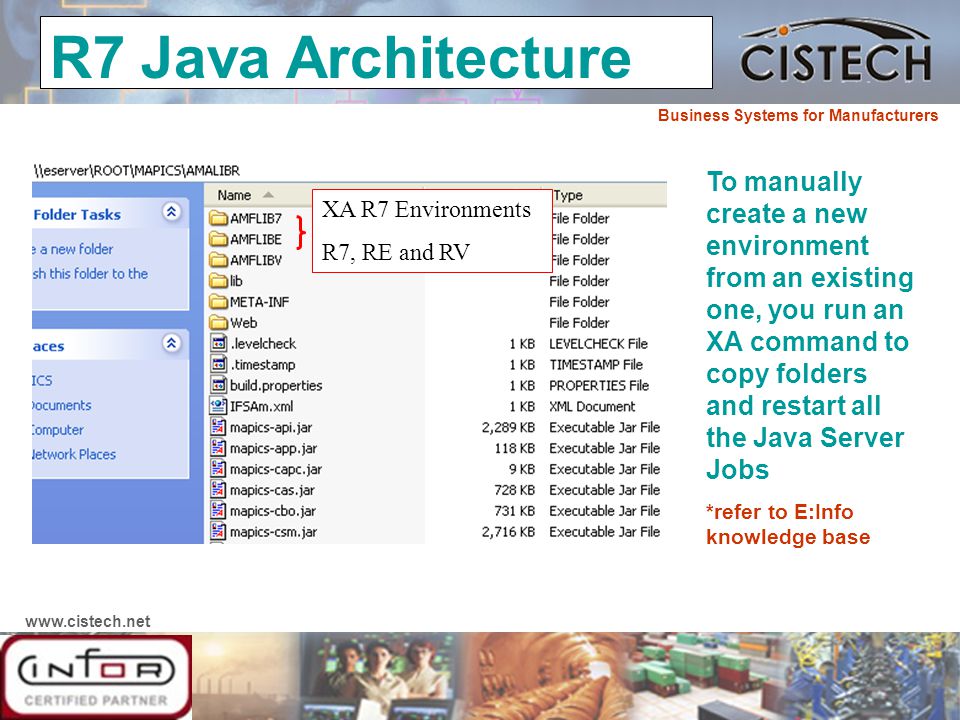Open the My Network Places link
Screen dimensions: 960x720
pyautogui.click(x=74, y=454)
